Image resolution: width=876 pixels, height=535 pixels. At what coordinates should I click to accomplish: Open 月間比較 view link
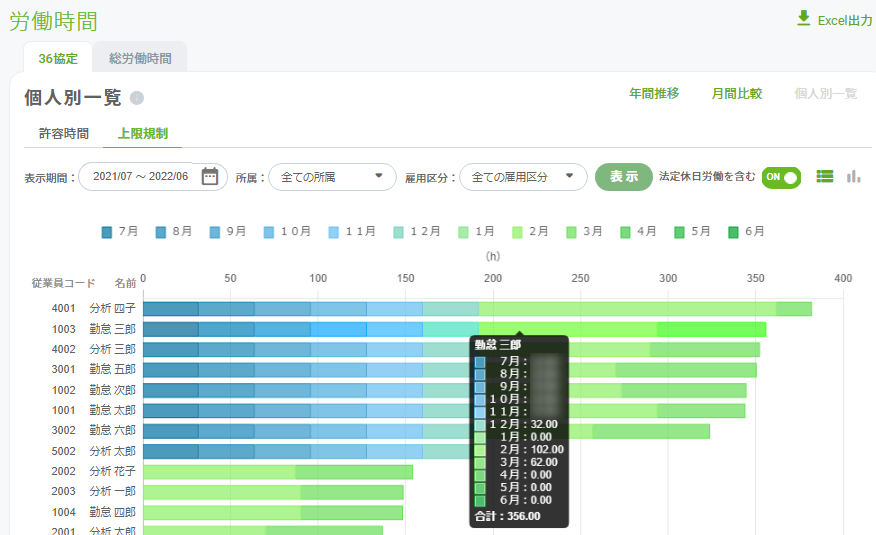tap(737, 93)
